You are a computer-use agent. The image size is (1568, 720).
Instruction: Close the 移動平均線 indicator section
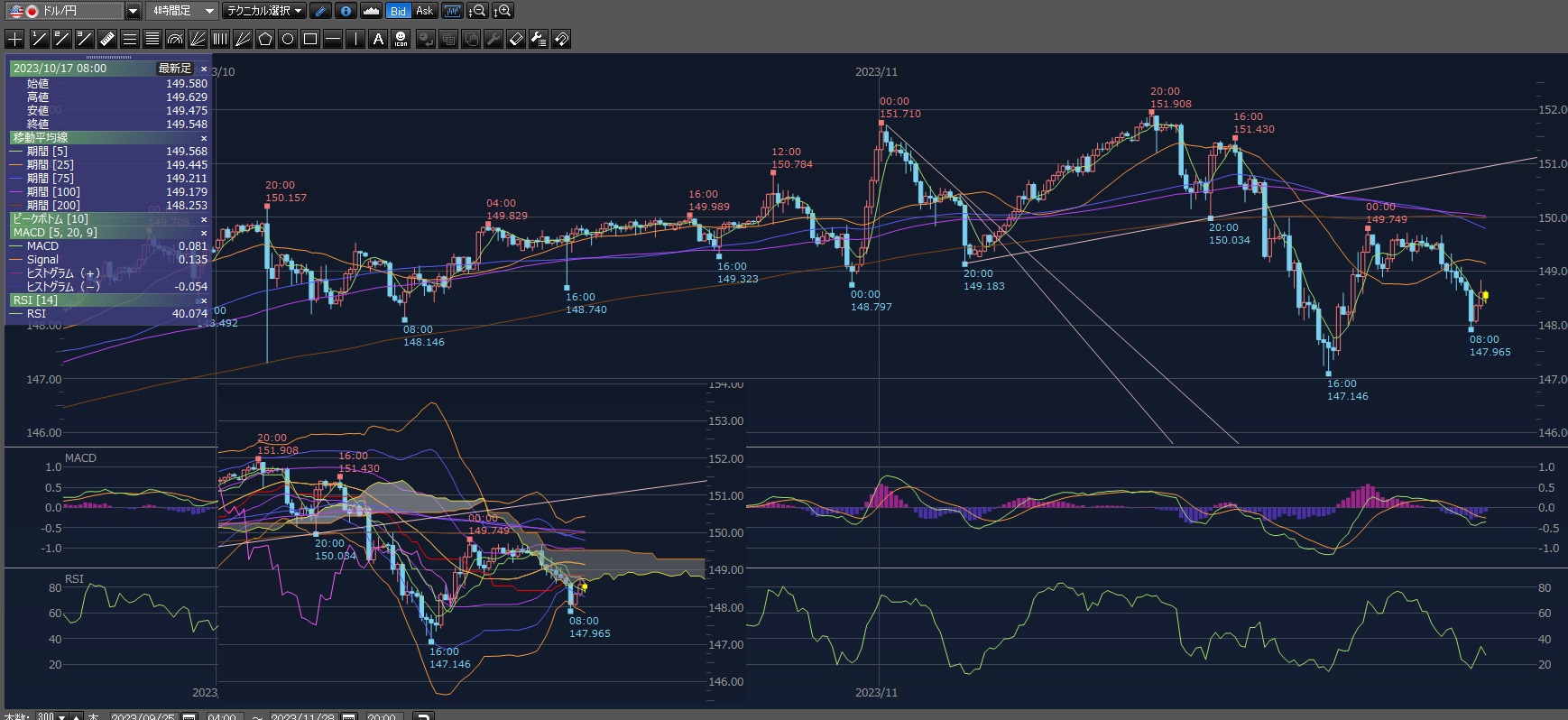[204, 138]
